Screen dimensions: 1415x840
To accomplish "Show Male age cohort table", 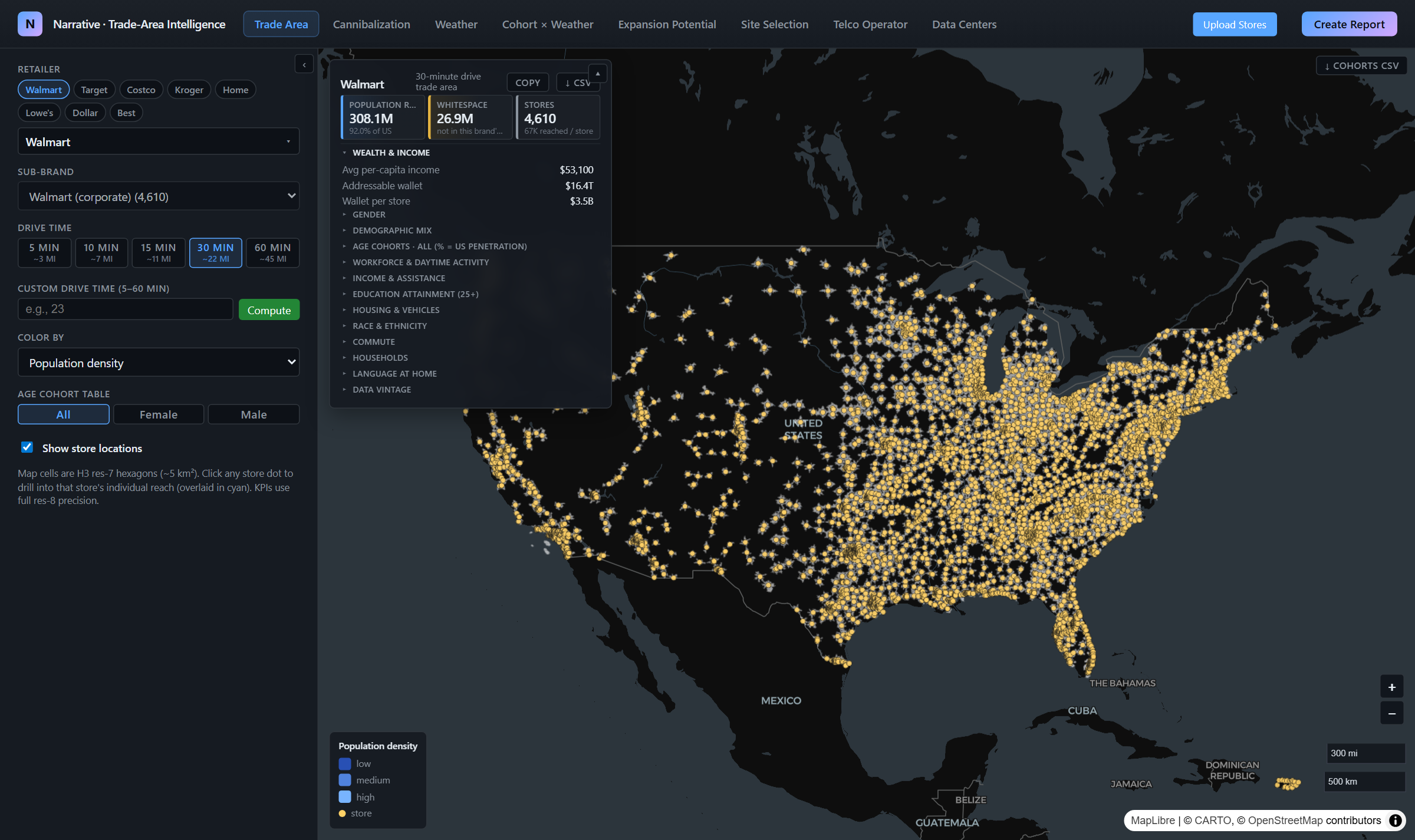I will pyautogui.click(x=254, y=414).
